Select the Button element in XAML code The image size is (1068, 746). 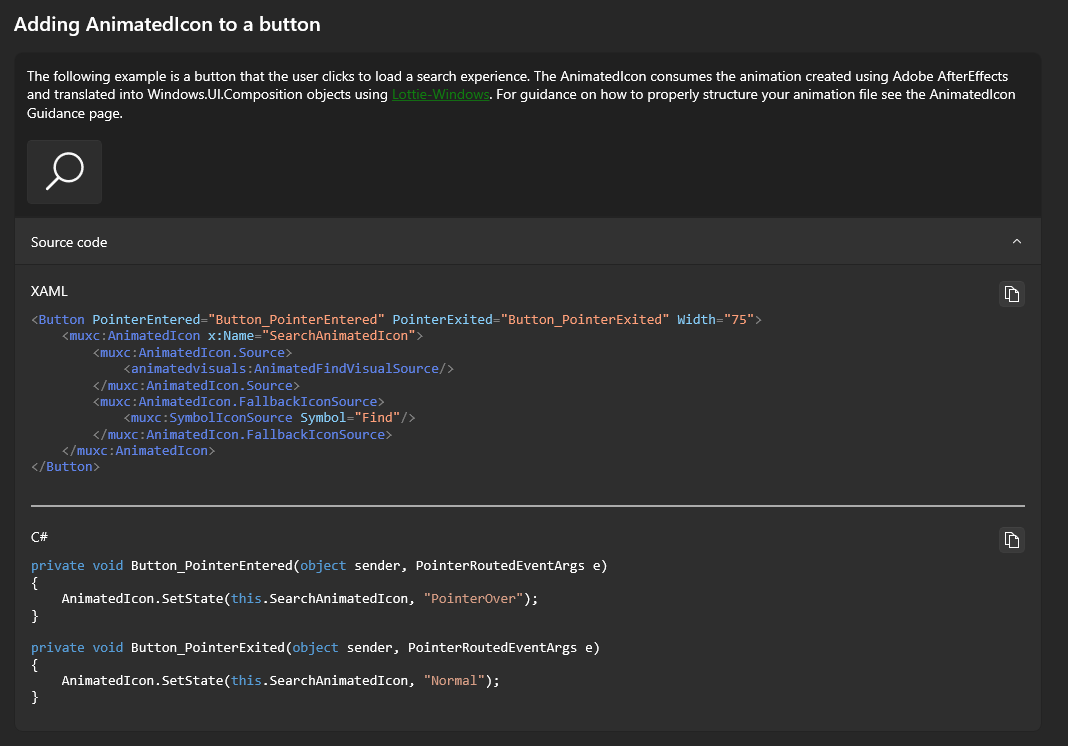point(62,319)
